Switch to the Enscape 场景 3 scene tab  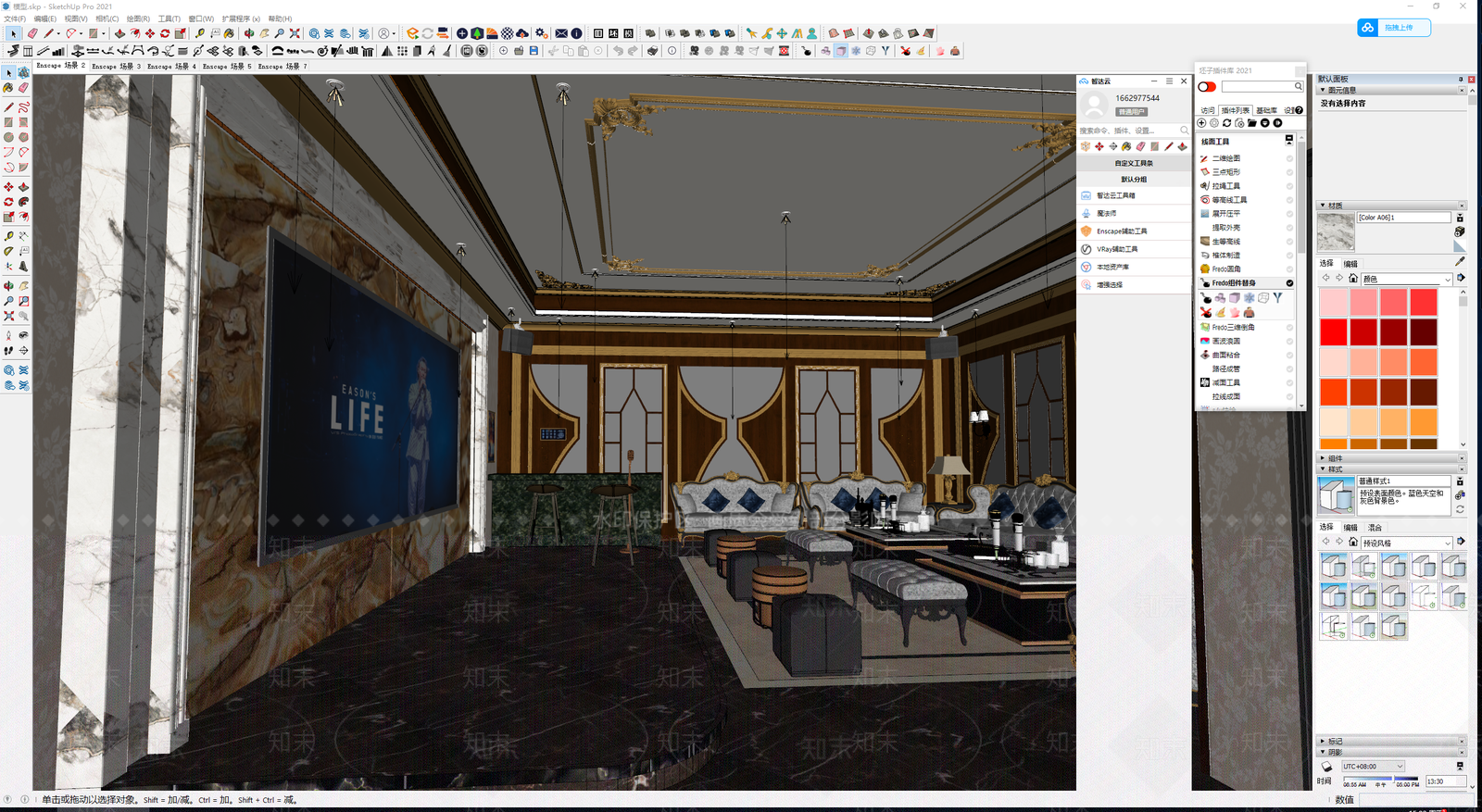click(117, 67)
